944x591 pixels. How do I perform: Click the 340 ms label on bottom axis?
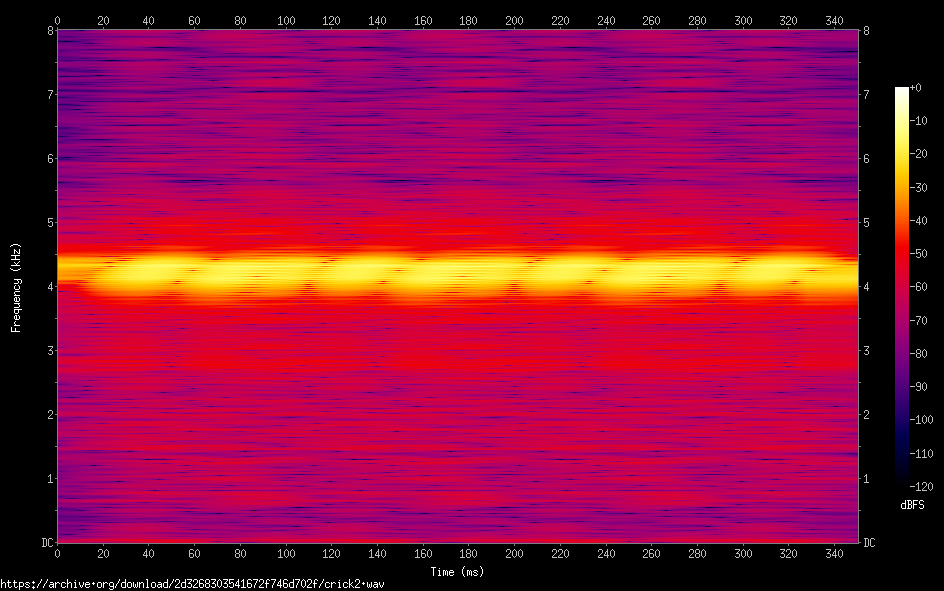(x=834, y=553)
